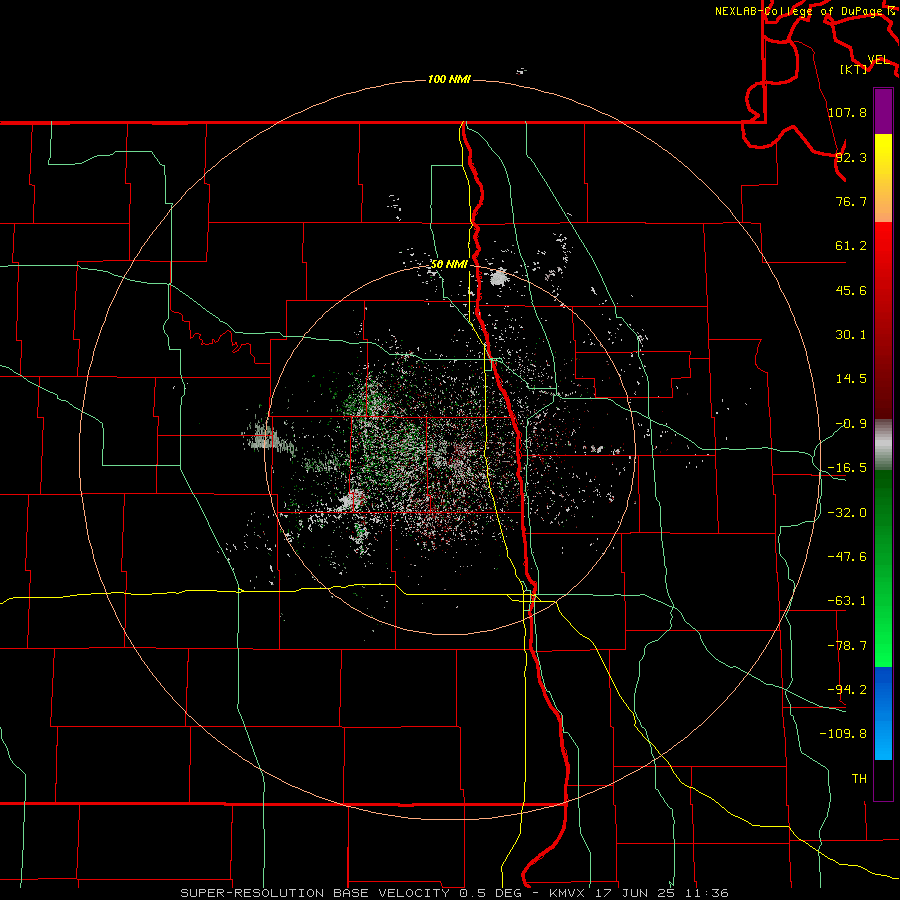Click the 100 NMI range ring label
900x900 pixels.
click(449, 79)
